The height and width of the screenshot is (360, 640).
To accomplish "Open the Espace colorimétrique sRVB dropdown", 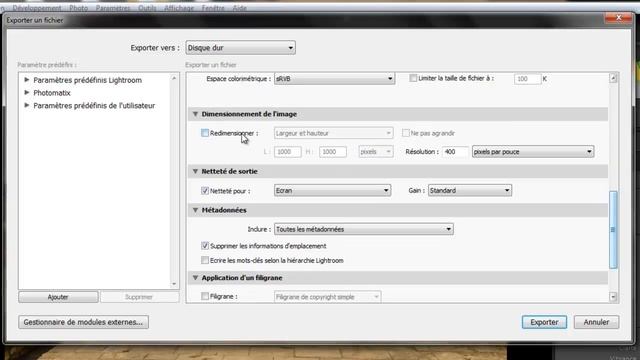I will [x=334, y=78].
